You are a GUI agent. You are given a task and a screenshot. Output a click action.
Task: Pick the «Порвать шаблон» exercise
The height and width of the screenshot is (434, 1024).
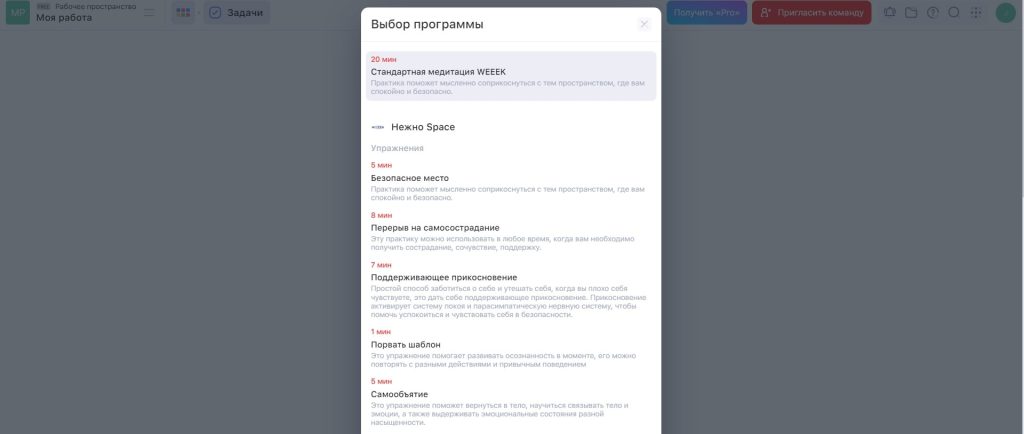(406, 345)
